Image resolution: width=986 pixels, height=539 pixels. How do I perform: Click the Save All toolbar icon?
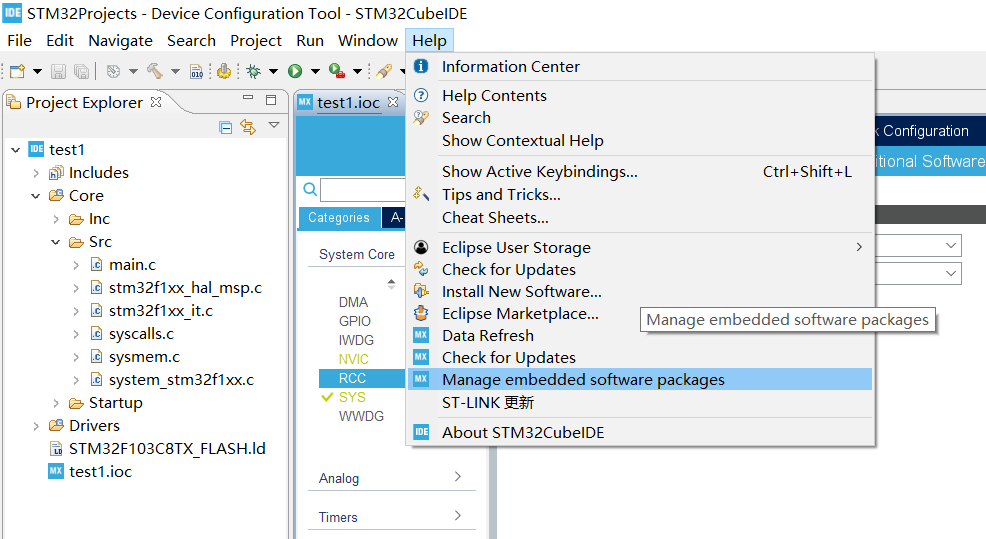click(x=81, y=71)
